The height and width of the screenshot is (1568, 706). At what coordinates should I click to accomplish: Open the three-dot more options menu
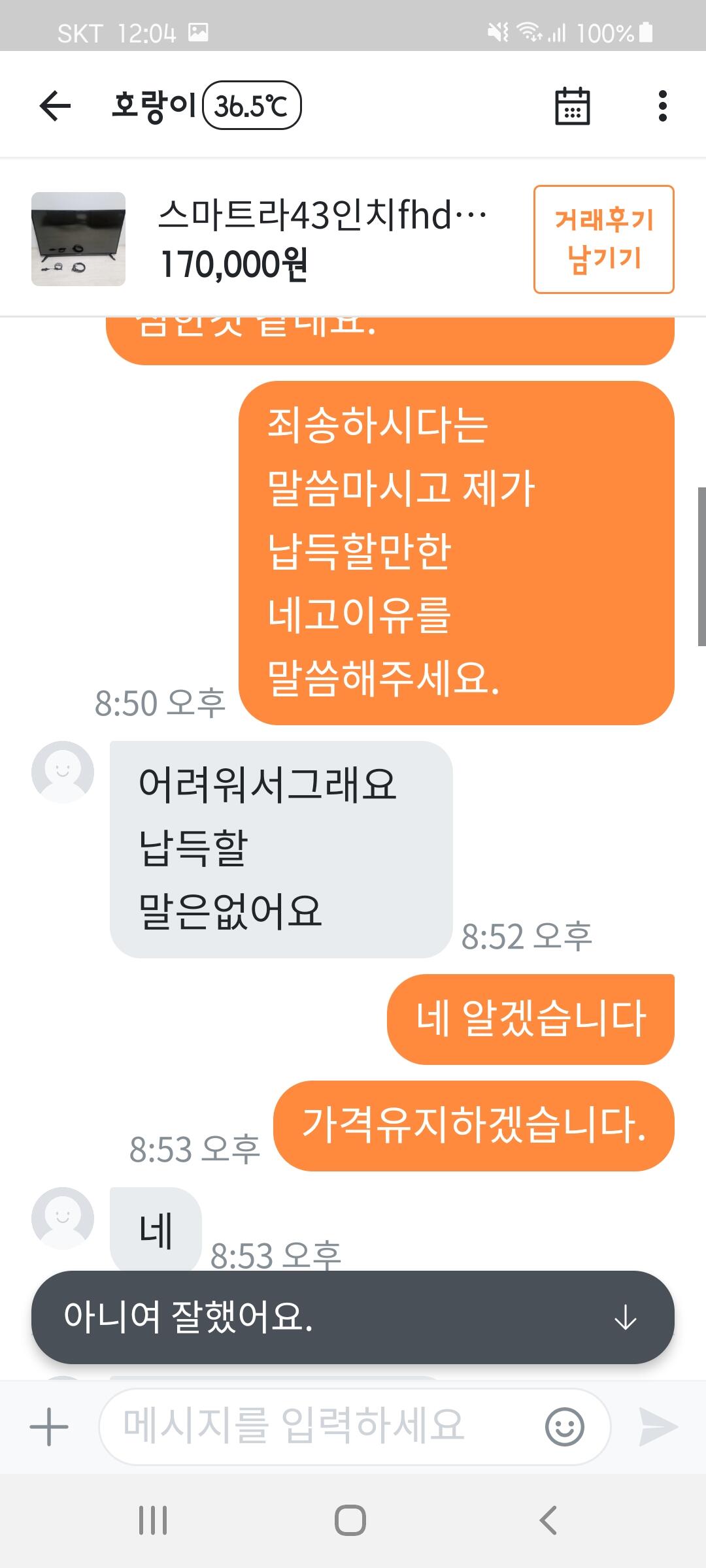pyautogui.click(x=663, y=106)
